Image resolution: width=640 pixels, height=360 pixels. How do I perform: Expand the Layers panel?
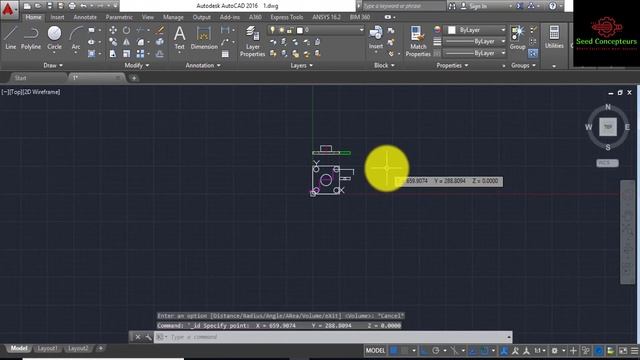click(302, 65)
